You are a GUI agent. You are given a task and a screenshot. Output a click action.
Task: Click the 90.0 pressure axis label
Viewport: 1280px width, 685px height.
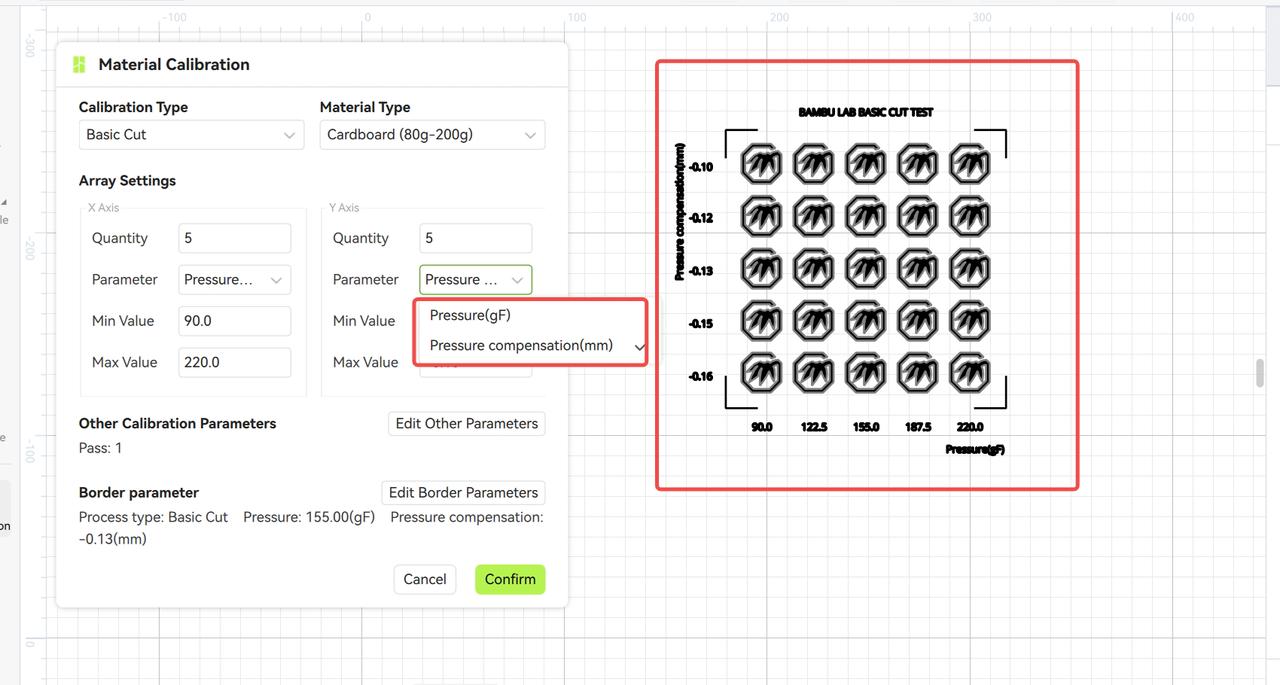pos(762,427)
